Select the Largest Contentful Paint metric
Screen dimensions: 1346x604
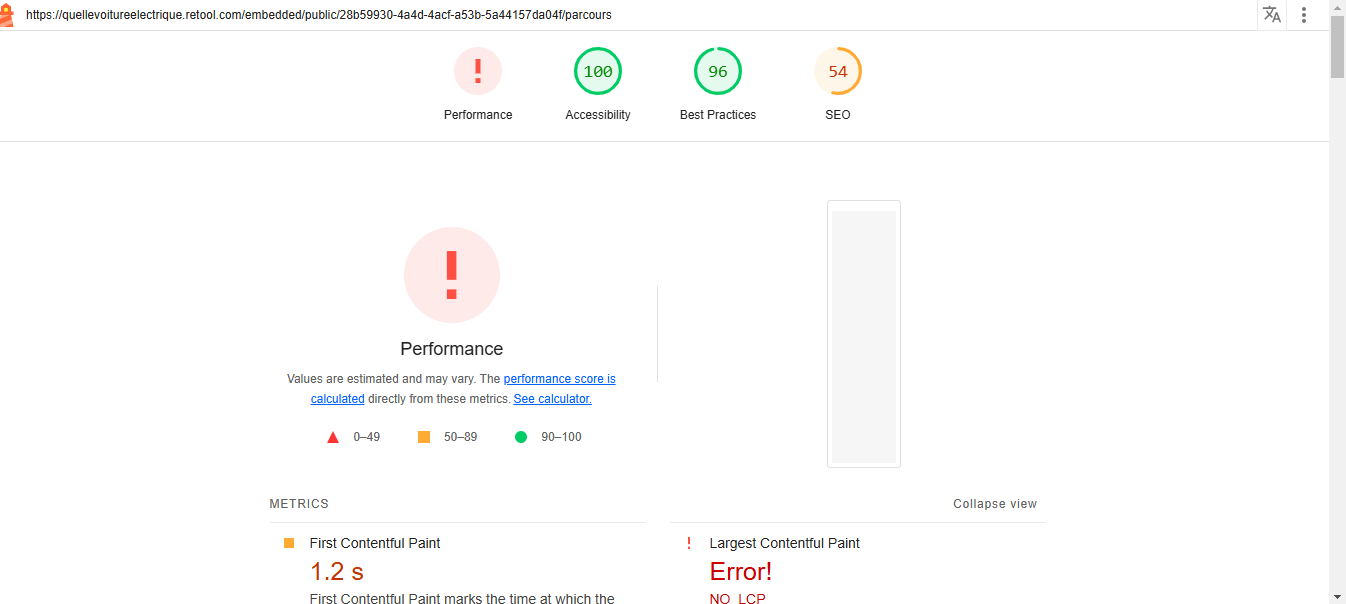point(784,543)
